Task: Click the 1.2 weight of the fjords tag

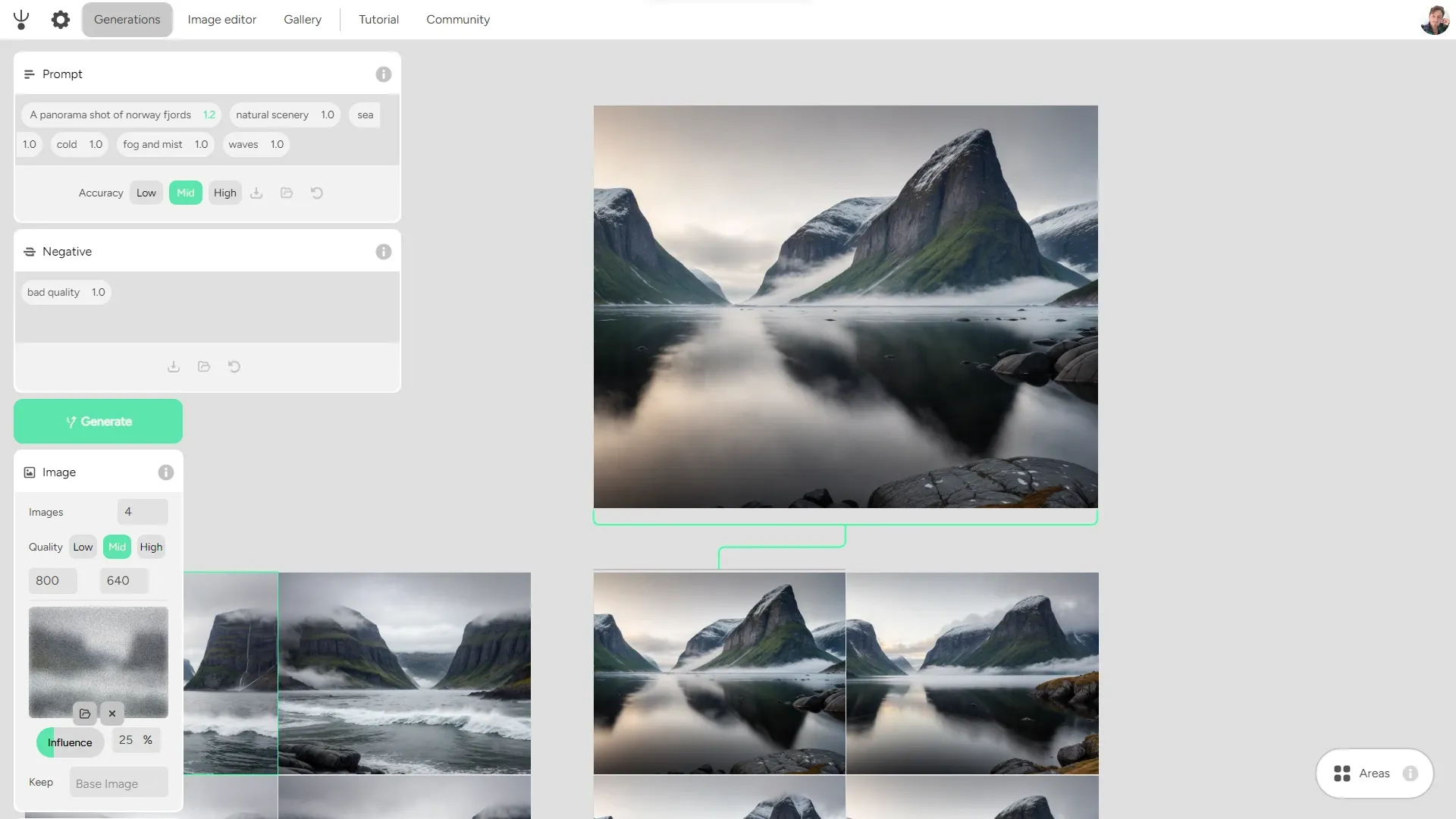Action: [209, 115]
